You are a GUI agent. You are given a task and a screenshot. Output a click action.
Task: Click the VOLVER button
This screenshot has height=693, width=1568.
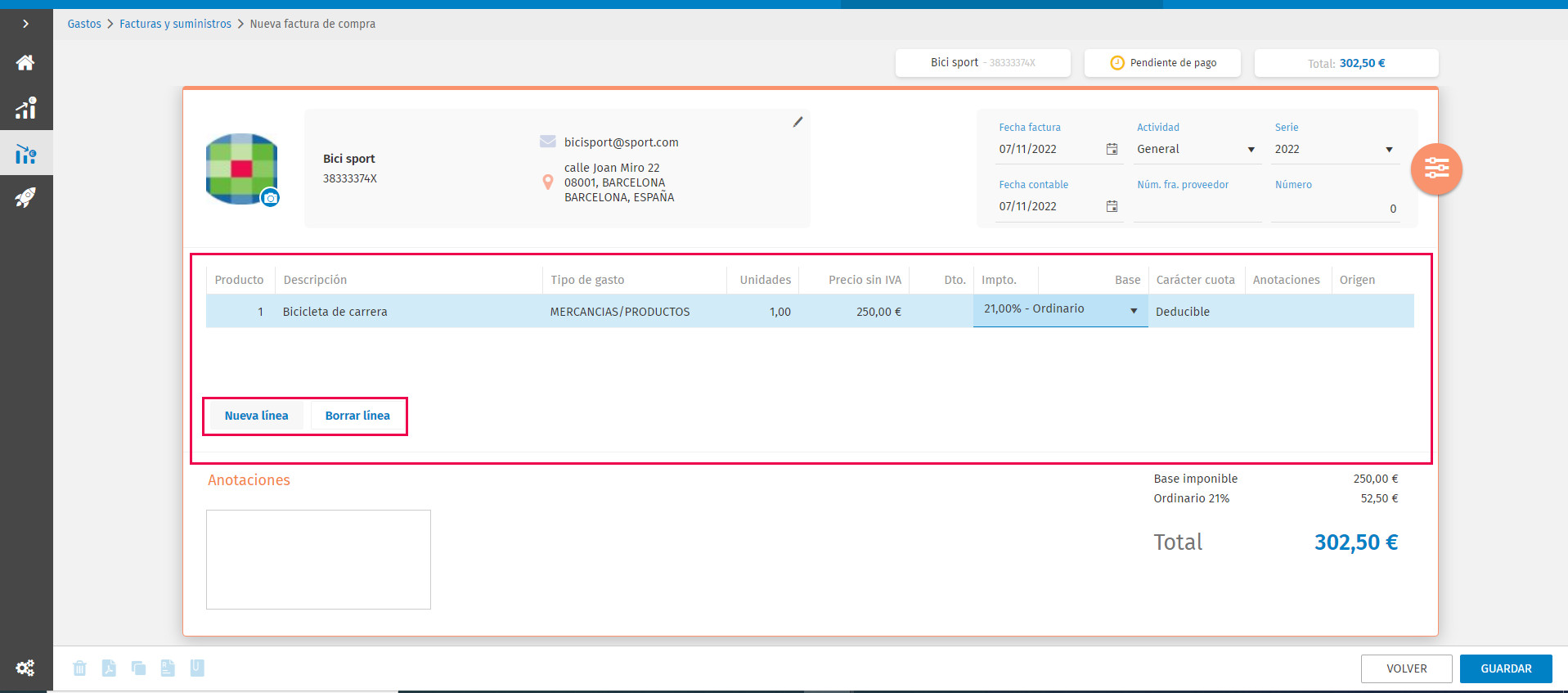[x=1407, y=668]
